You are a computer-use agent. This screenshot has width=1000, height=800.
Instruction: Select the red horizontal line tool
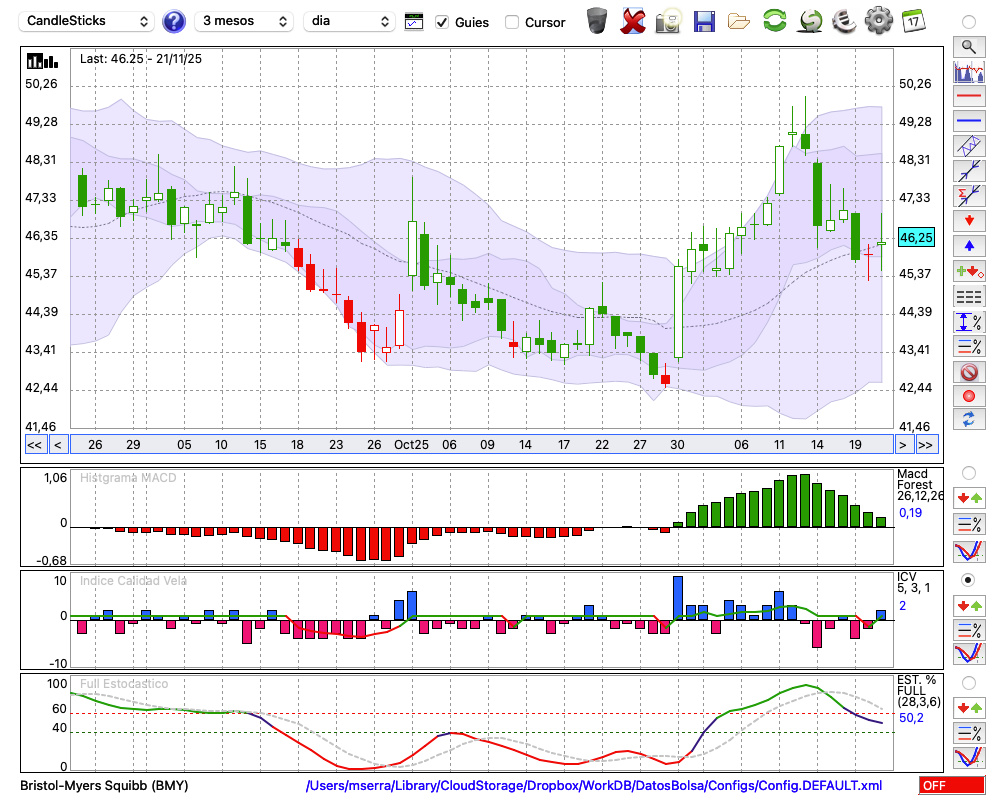pyautogui.click(x=968, y=97)
